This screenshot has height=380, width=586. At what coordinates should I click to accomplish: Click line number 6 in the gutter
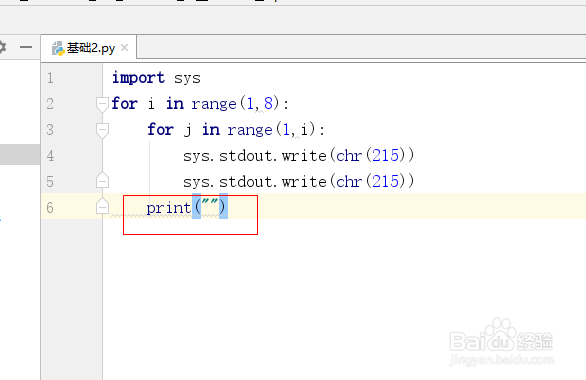tap(50, 208)
